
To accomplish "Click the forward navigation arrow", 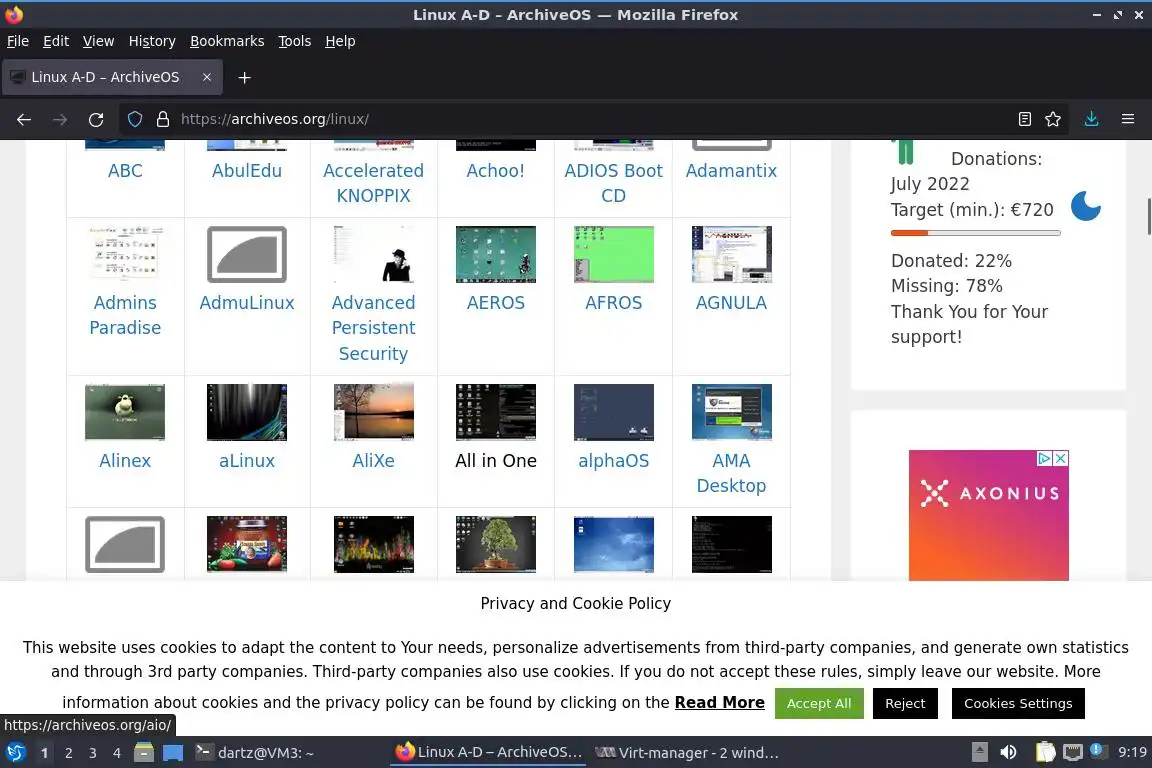I will click(x=60, y=119).
